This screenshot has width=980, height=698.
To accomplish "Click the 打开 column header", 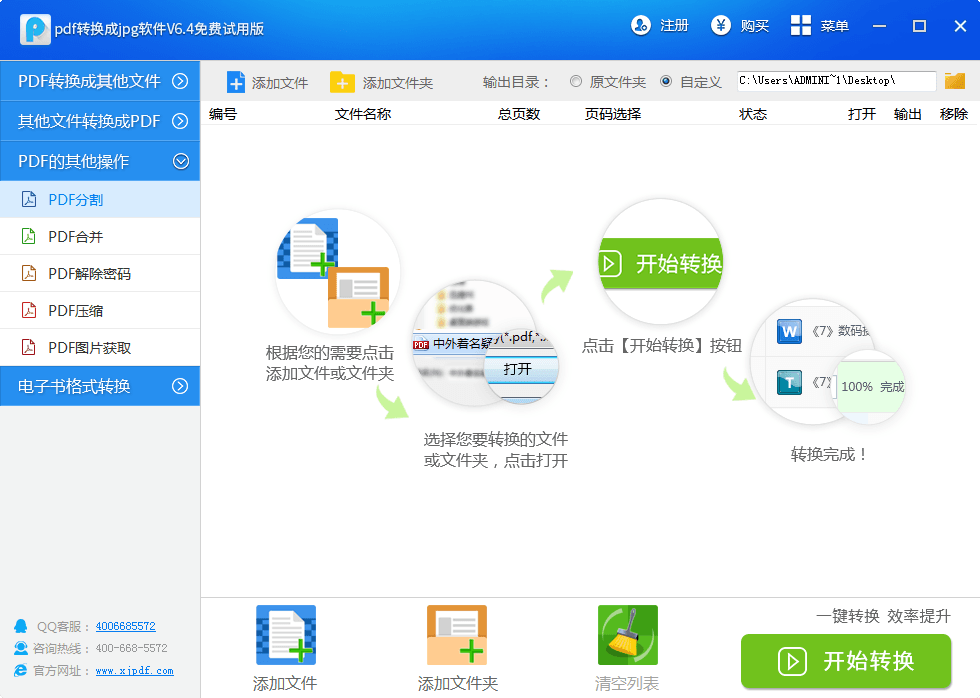I will point(861,114).
